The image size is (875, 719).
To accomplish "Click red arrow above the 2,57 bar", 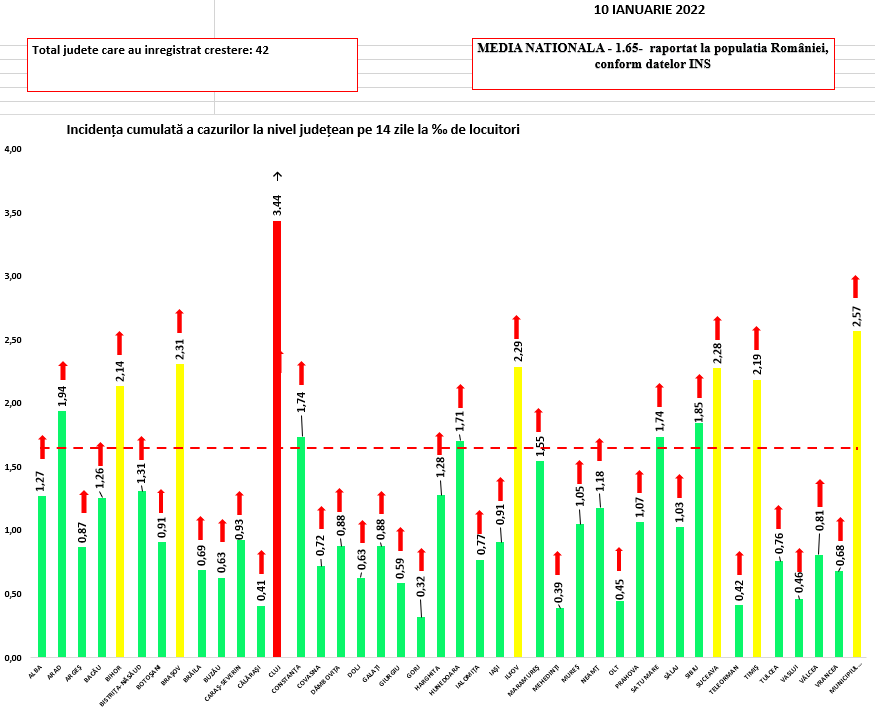I will pyautogui.click(x=856, y=287).
